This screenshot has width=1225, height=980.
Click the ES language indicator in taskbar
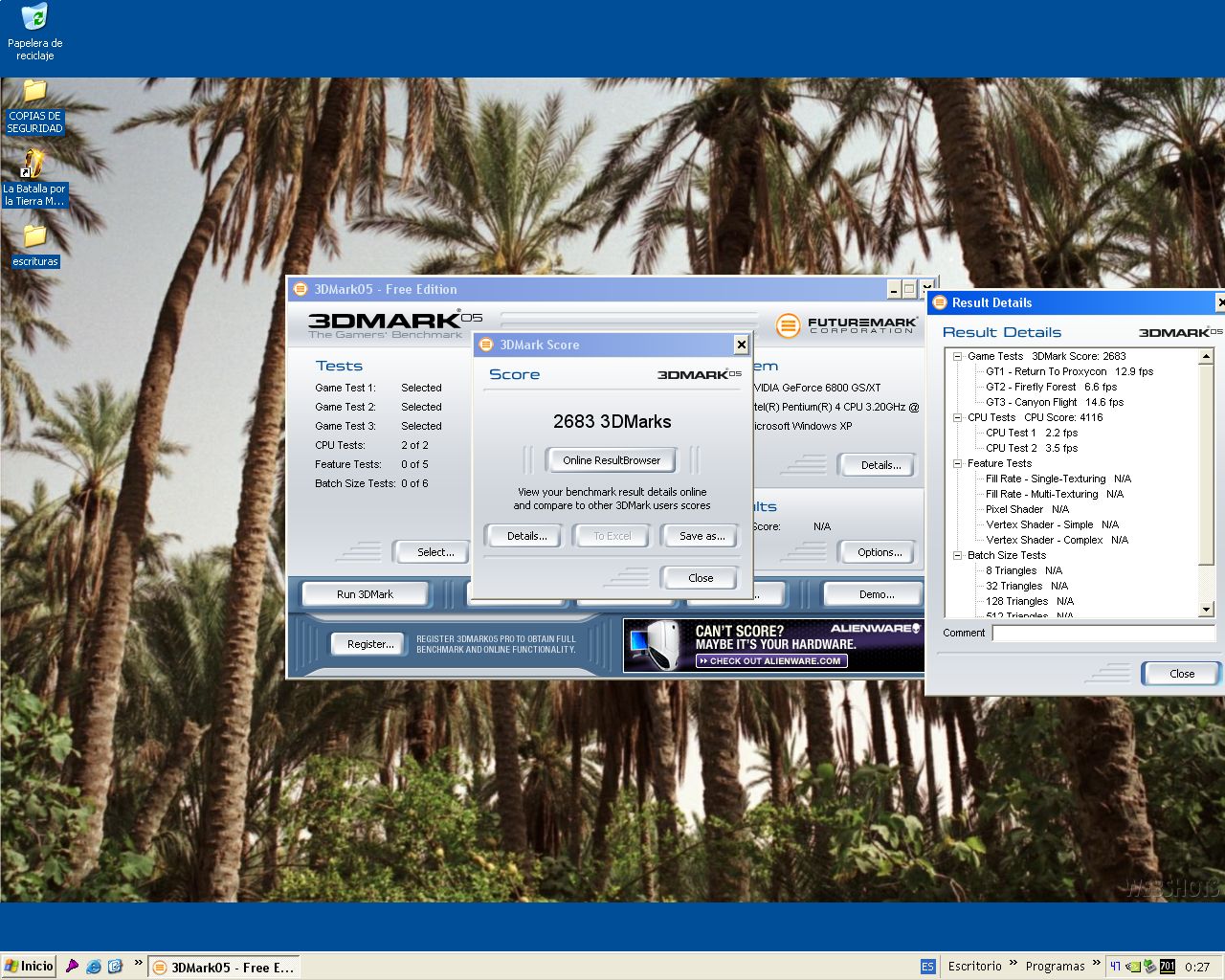pos(927,967)
